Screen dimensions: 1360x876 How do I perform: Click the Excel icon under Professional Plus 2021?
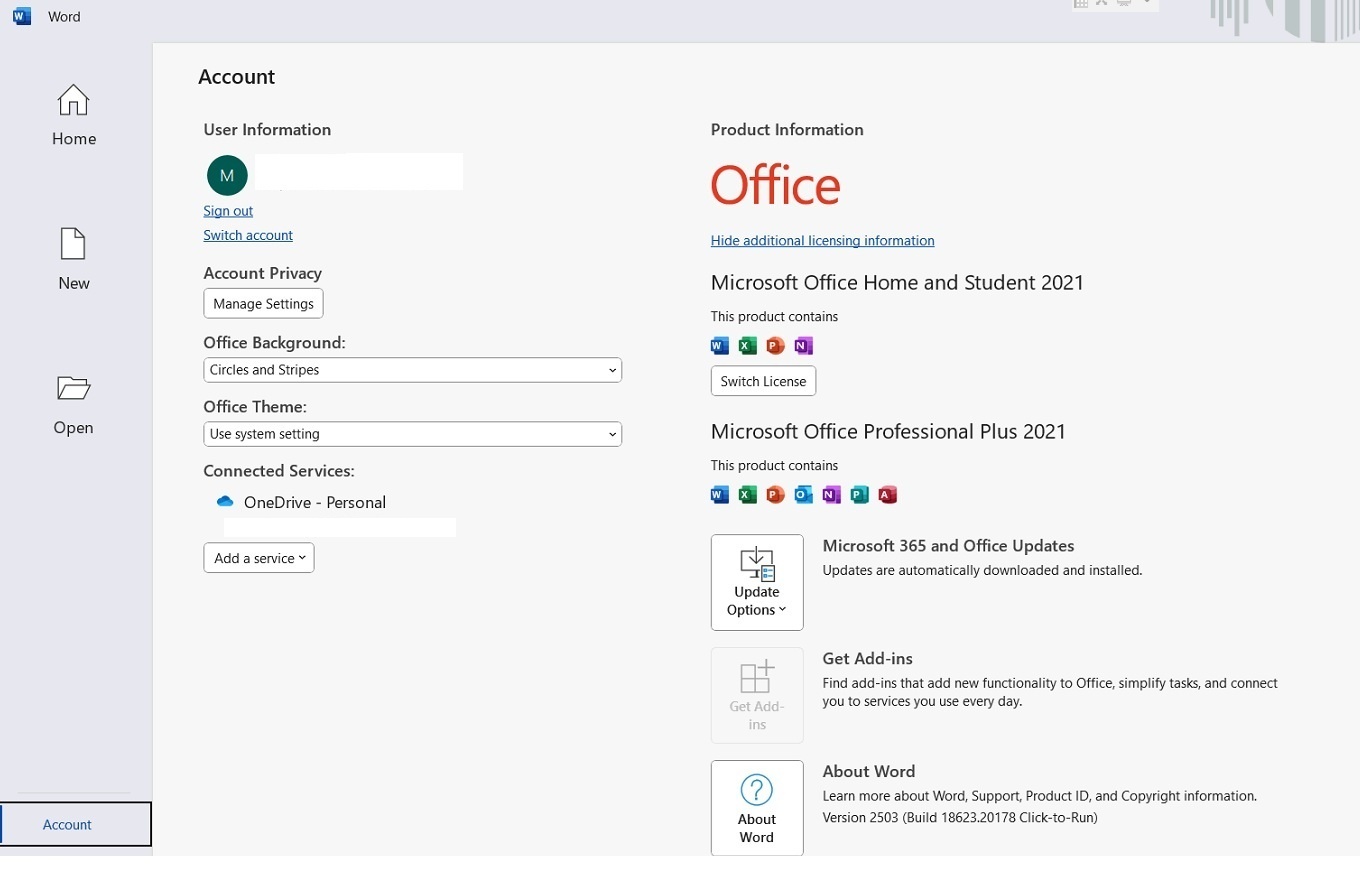748,494
